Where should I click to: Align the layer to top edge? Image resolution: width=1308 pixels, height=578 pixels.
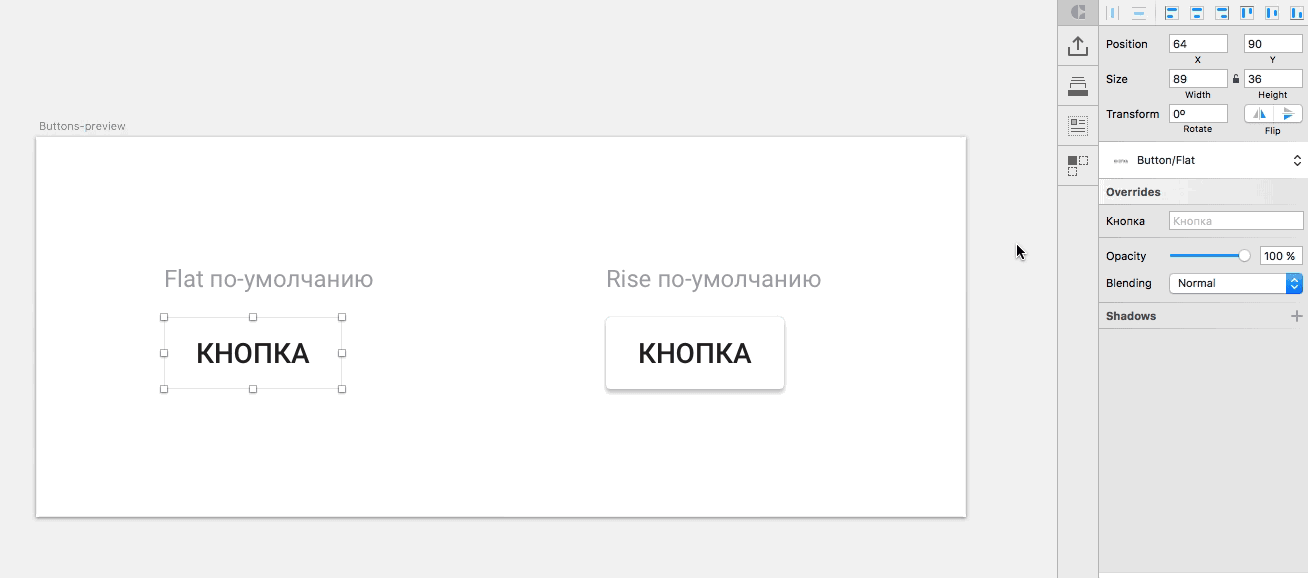[x=1247, y=13]
